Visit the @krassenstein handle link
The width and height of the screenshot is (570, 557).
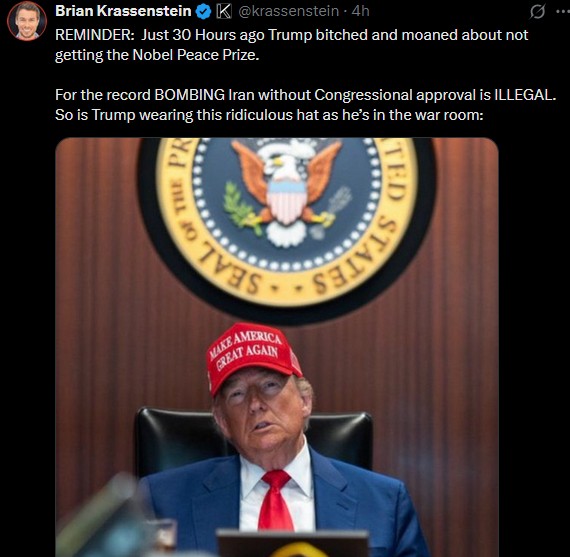pyautogui.click(x=289, y=12)
